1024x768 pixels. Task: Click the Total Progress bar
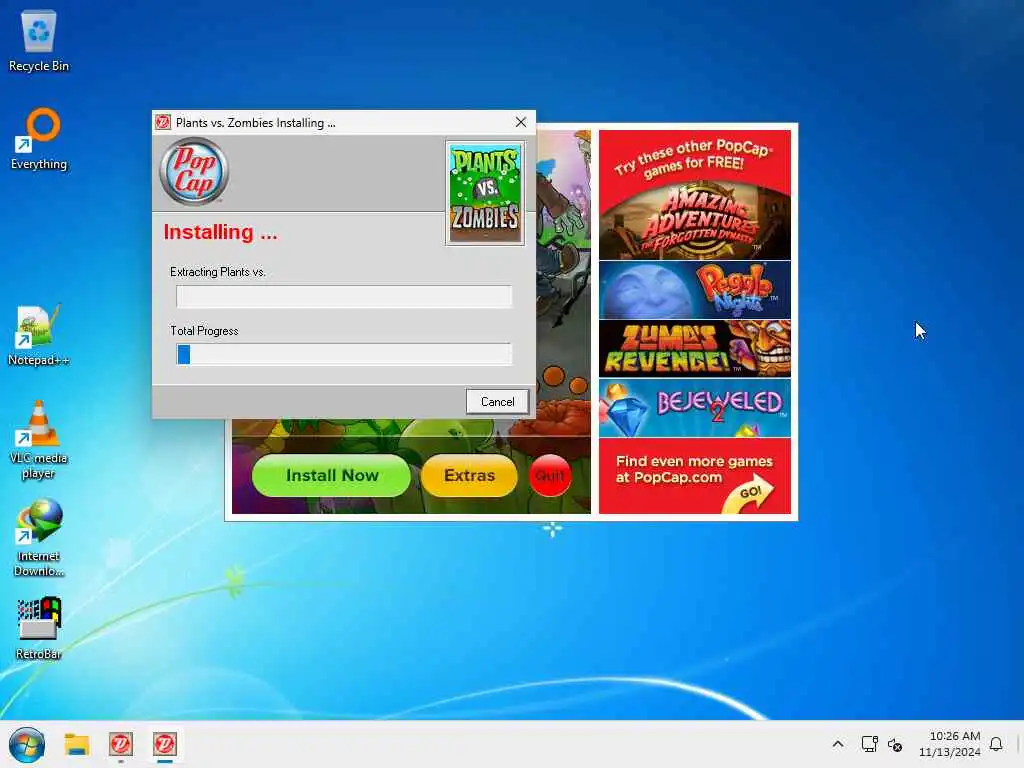(344, 354)
